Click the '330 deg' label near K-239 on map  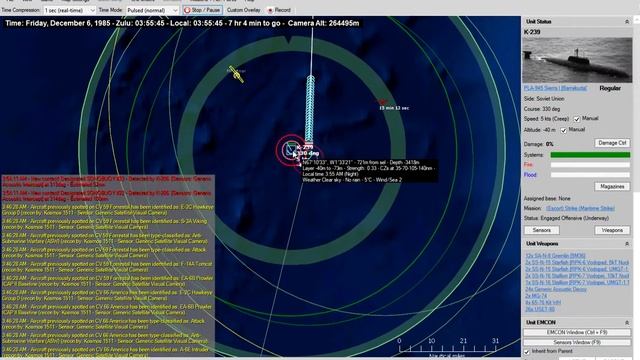308,153
